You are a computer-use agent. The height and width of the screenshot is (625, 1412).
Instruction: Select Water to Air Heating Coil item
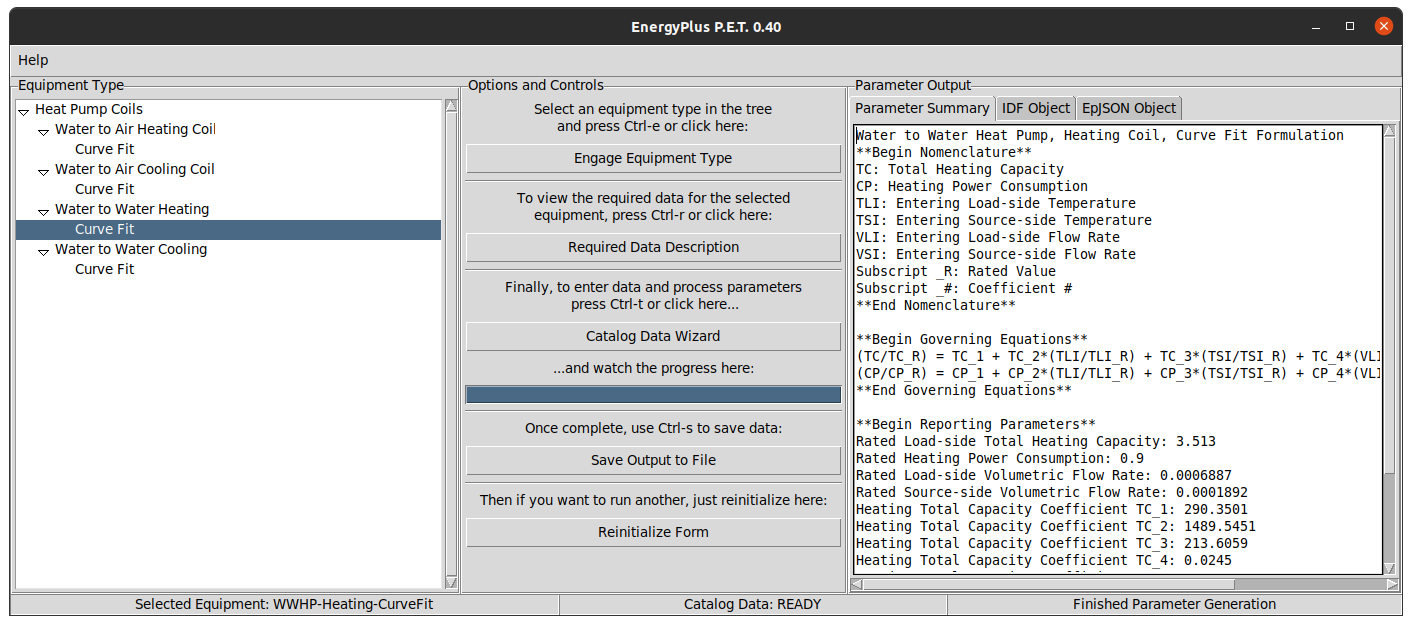click(x=135, y=129)
